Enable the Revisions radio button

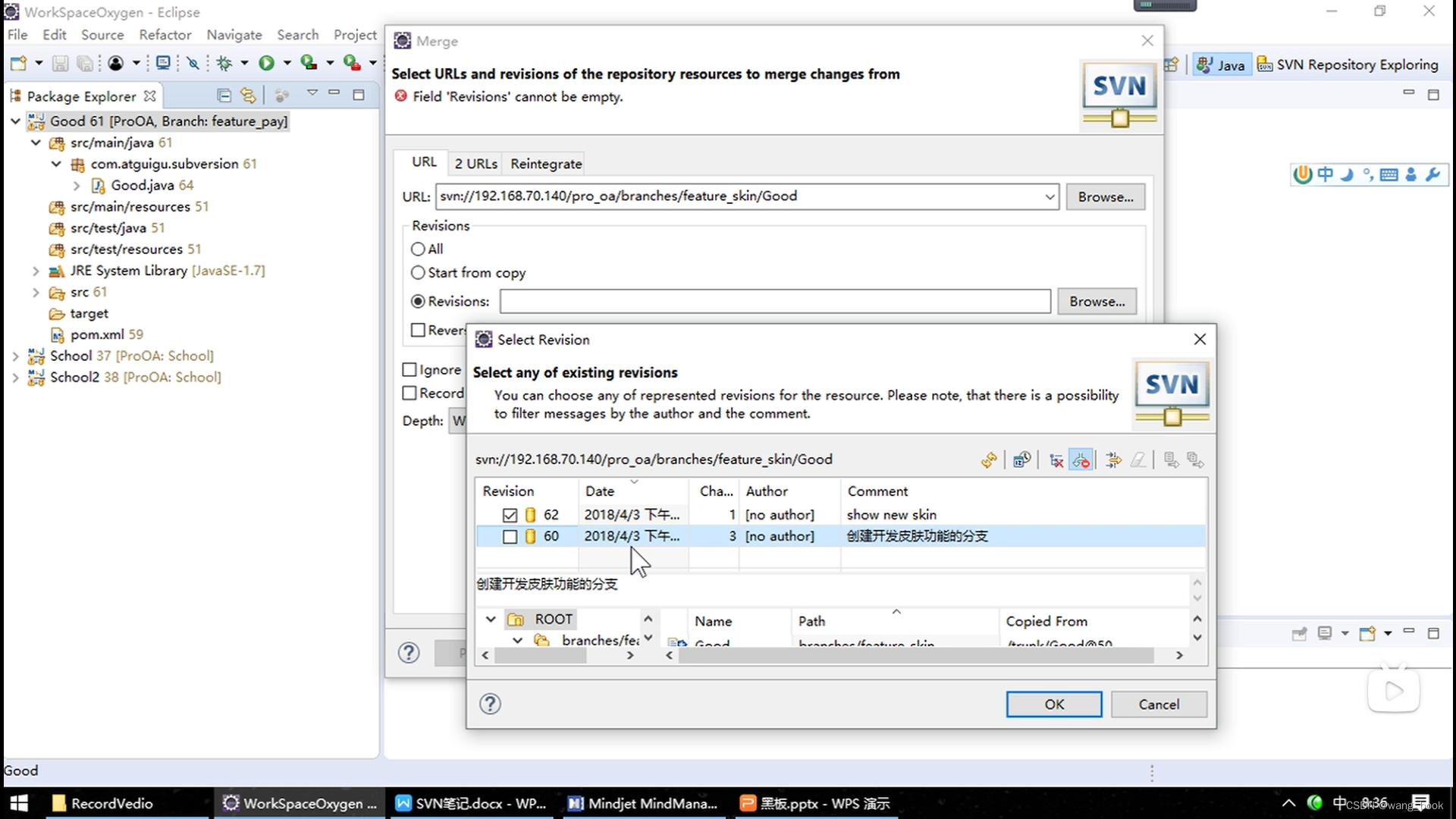click(x=418, y=300)
